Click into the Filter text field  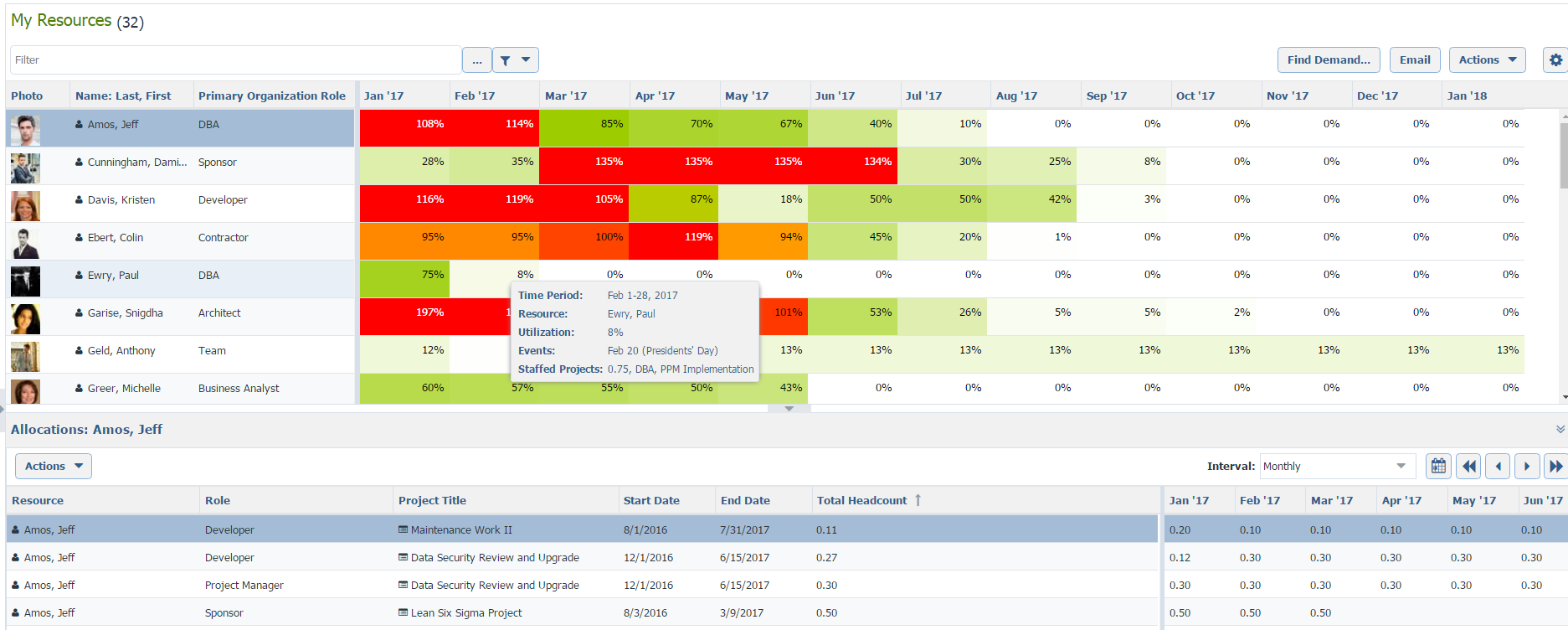[234, 60]
